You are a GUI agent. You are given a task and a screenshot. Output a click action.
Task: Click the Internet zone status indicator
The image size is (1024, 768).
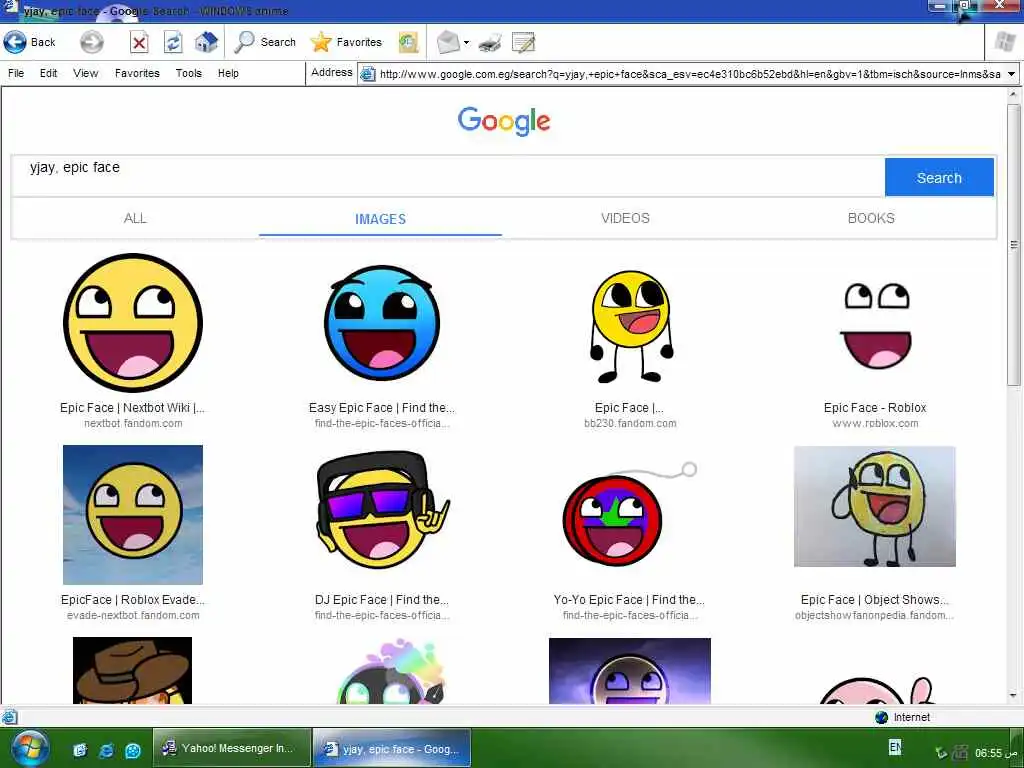(902, 717)
